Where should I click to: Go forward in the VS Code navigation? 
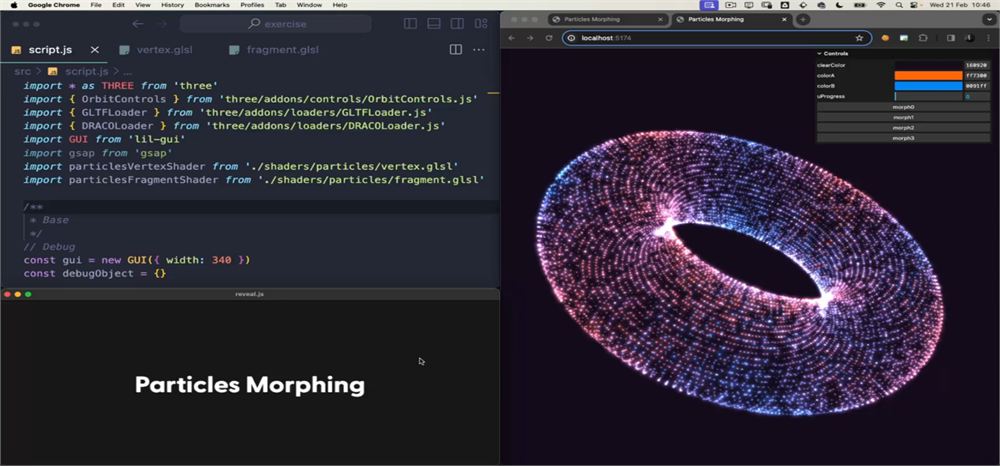click(163, 24)
